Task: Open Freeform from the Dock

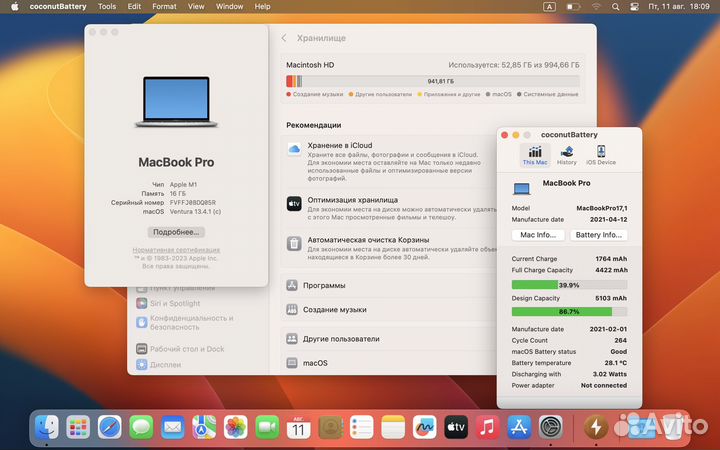Action: [x=424, y=428]
